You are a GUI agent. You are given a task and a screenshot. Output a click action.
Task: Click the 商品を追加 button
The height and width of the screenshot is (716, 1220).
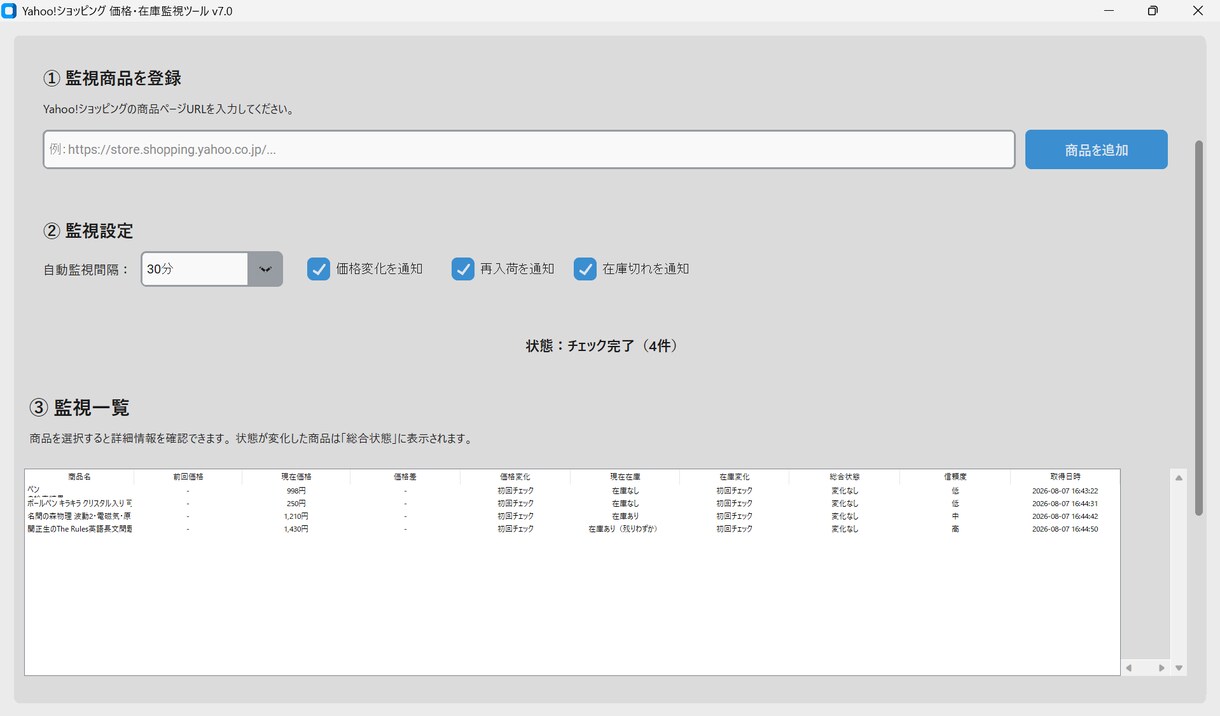click(x=1096, y=149)
